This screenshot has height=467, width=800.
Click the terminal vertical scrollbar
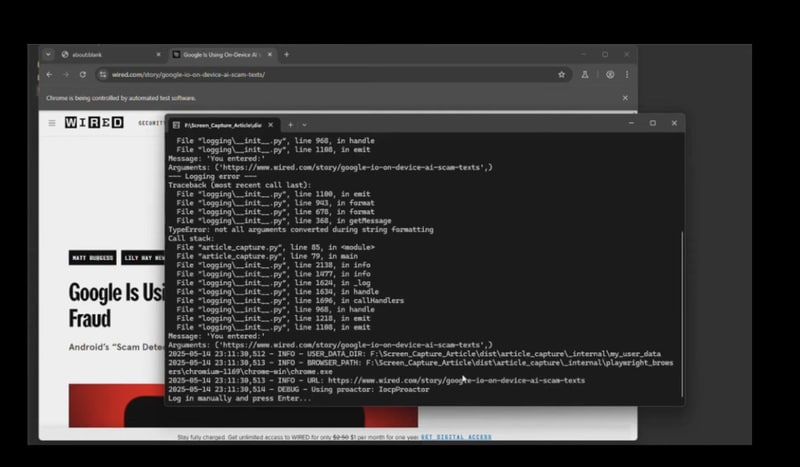(681, 314)
